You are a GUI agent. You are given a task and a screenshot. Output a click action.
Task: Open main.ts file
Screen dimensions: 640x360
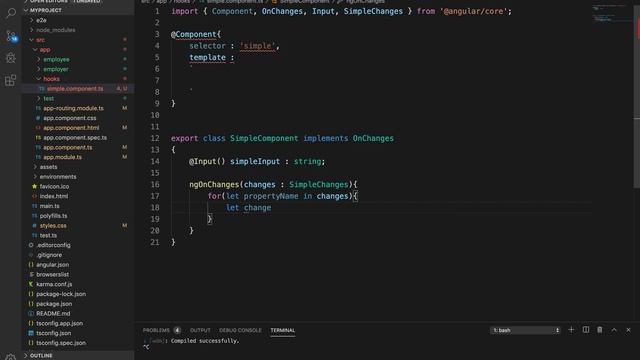click(49, 206)
